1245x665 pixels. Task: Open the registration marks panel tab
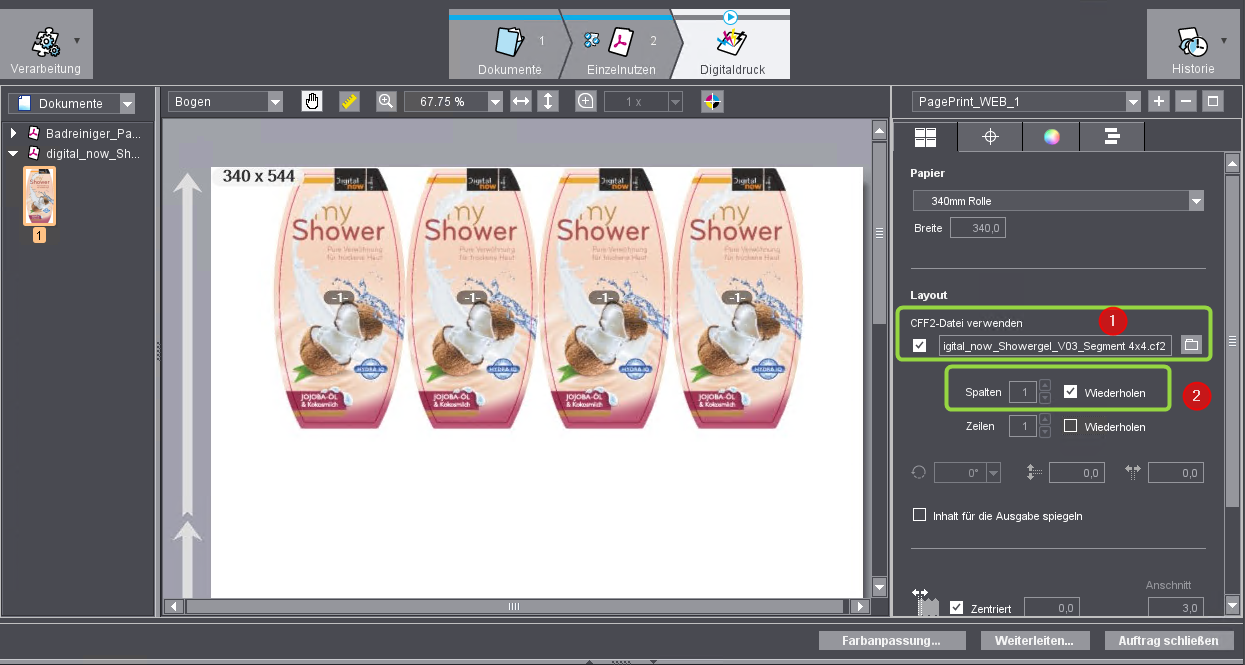pyautogui.click(x=989, y=136)
